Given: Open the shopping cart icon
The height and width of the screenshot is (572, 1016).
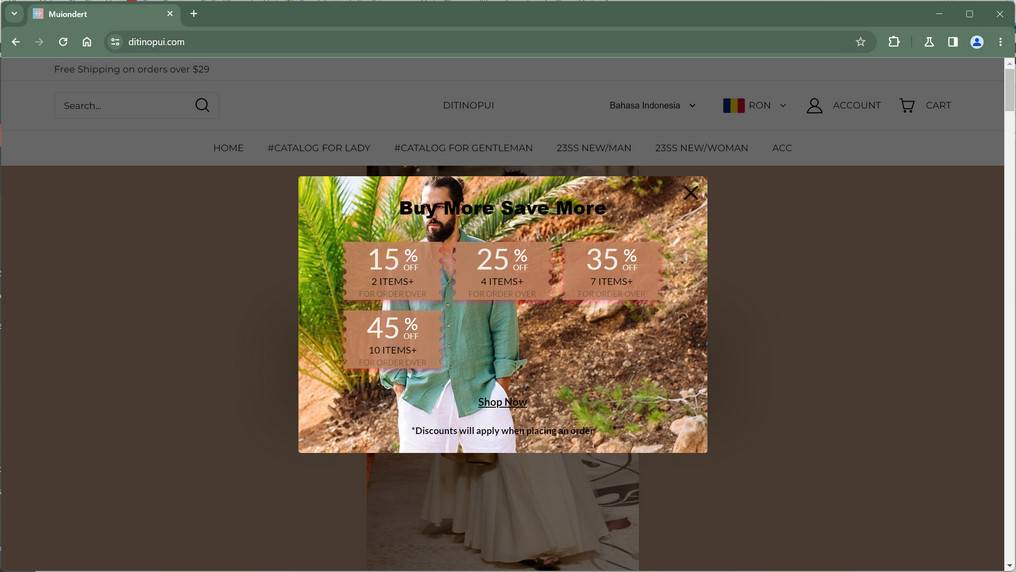Looking at the screenshot, I should pos(907,105).
